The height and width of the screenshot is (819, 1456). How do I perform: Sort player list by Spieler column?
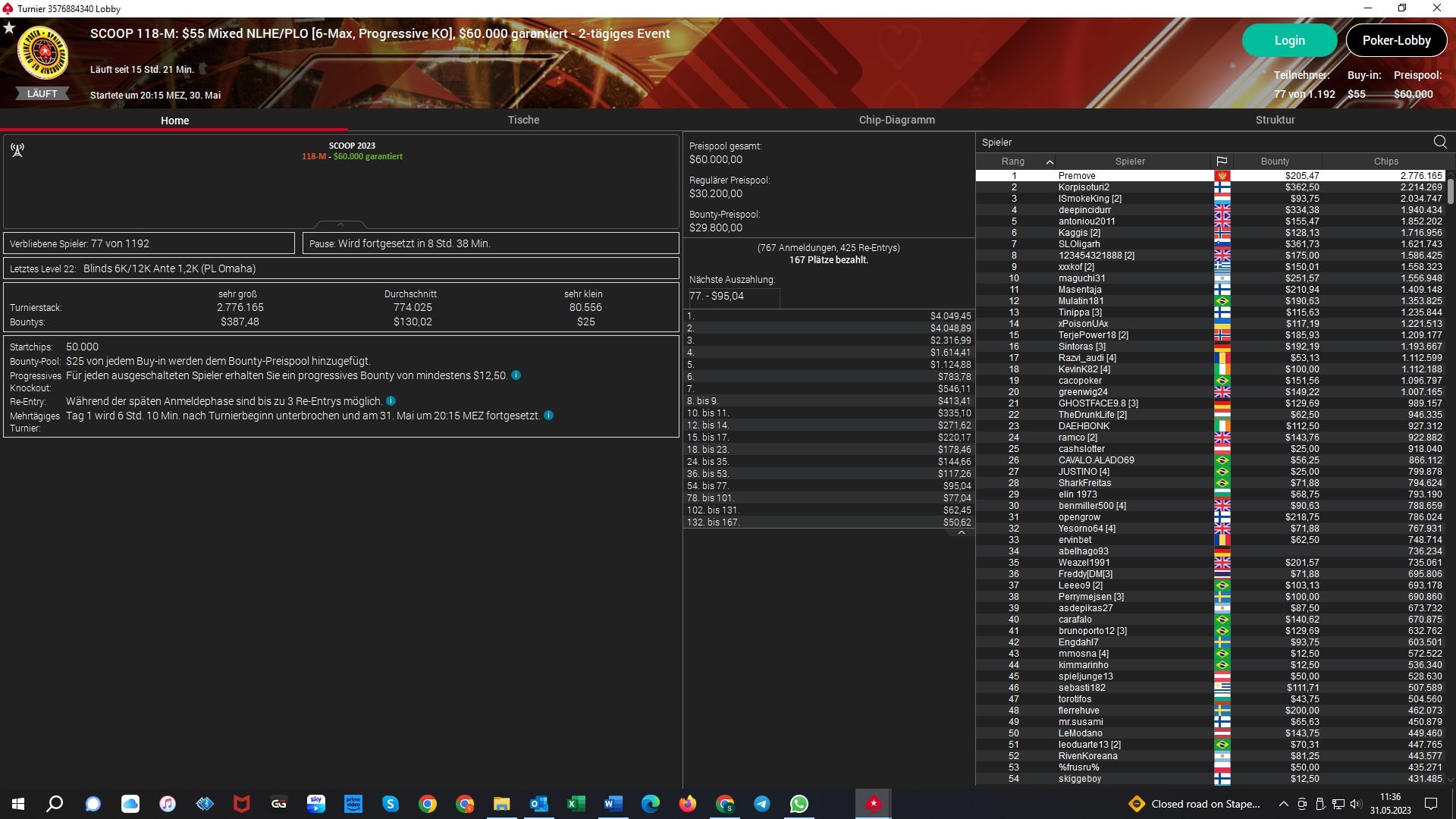(x=1130, y=162)
